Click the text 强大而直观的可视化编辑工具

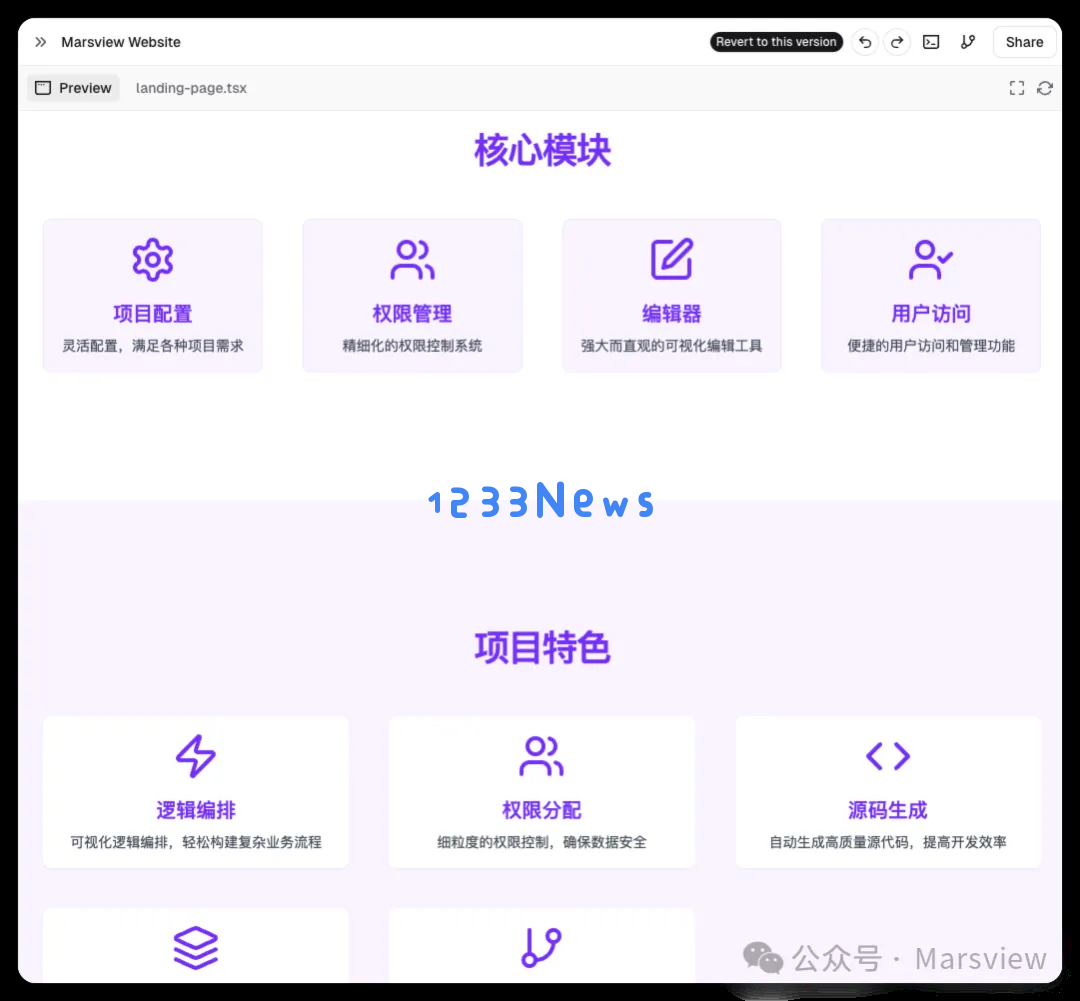click(x=672, y=346)
